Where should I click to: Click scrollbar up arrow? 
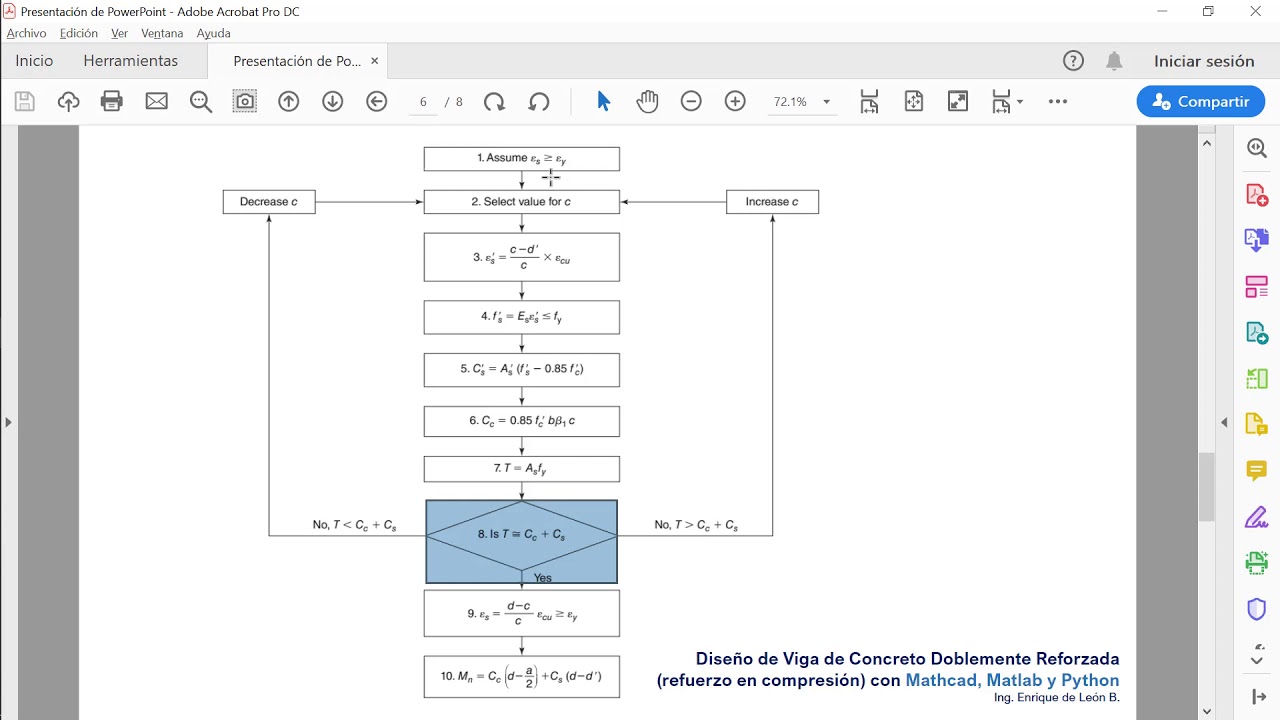1207,143
